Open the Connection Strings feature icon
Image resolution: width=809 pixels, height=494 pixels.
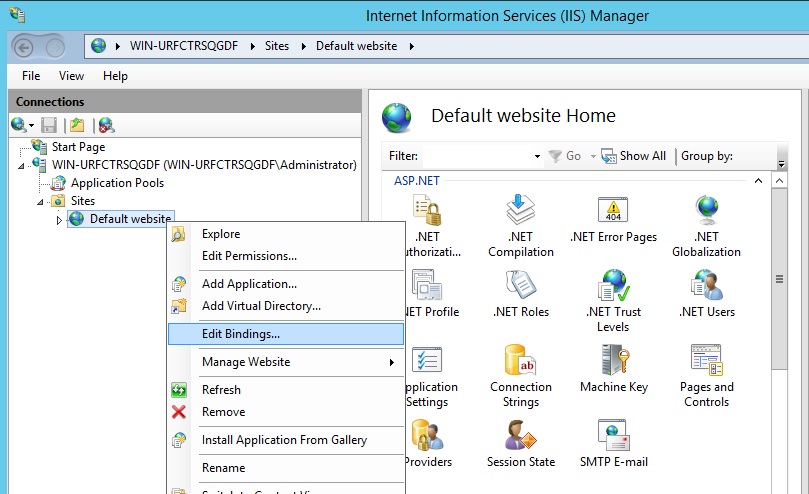(x=520, y=362)
